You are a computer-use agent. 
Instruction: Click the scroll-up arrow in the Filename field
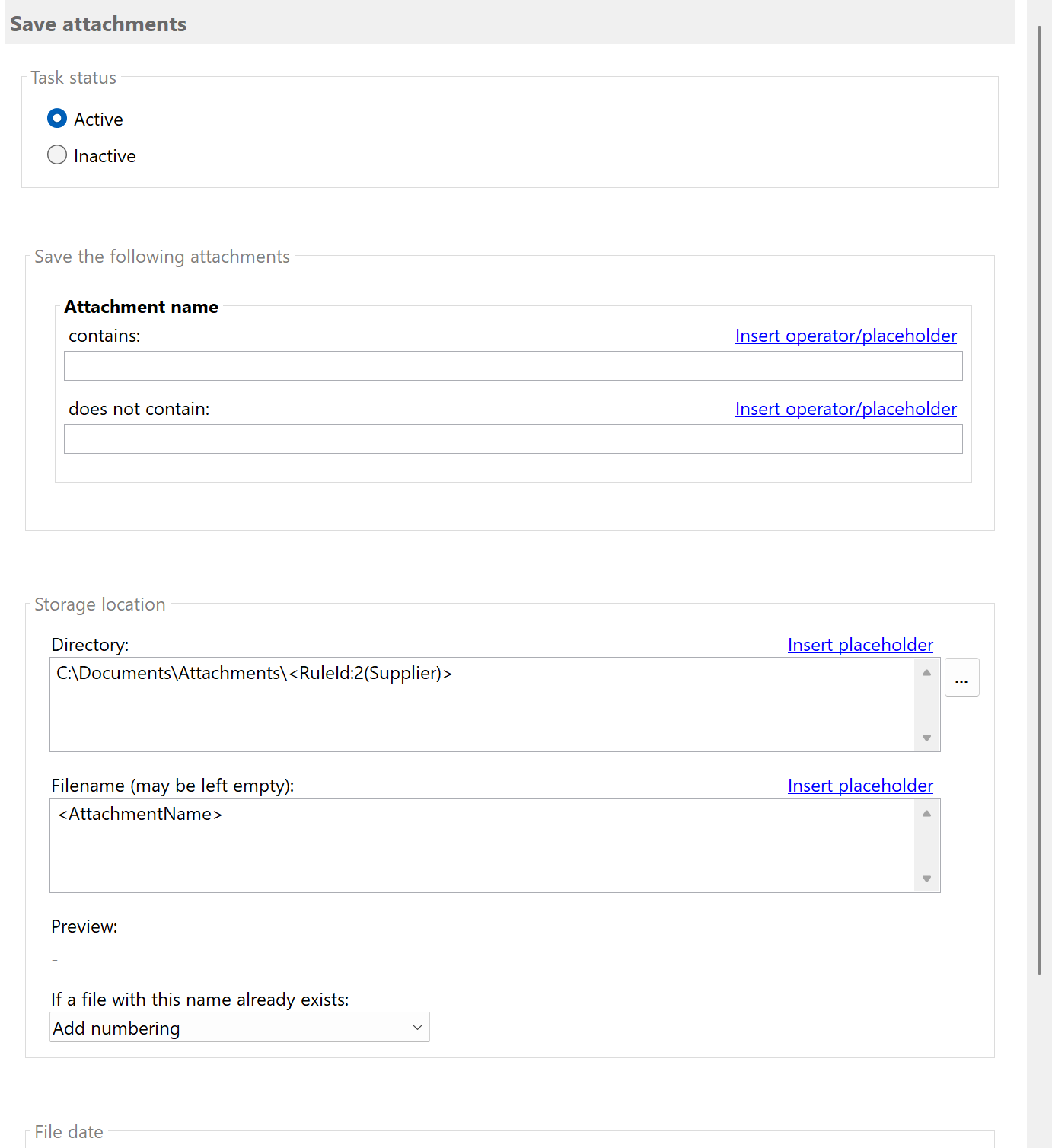(926, 813)
